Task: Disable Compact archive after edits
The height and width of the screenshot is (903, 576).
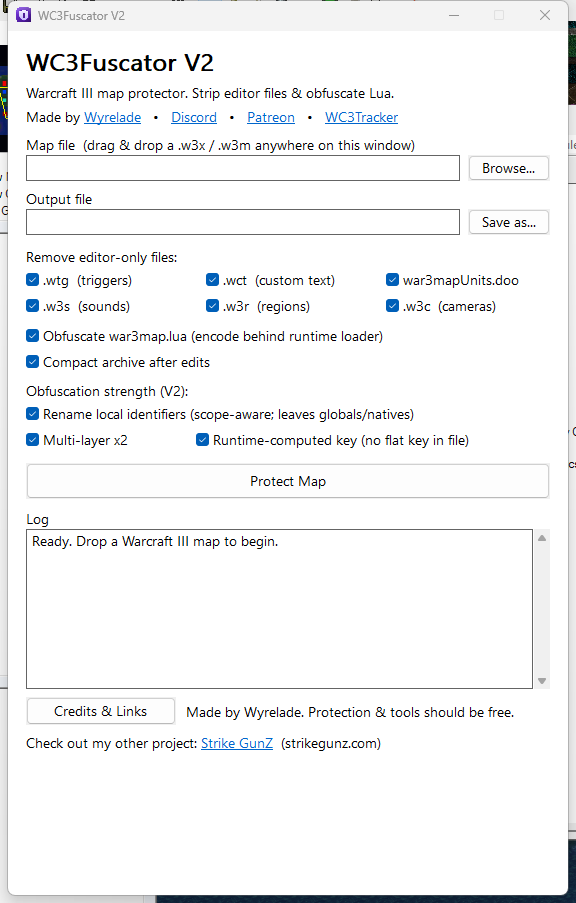Action: pyautogui.click(x=33, y=362)
